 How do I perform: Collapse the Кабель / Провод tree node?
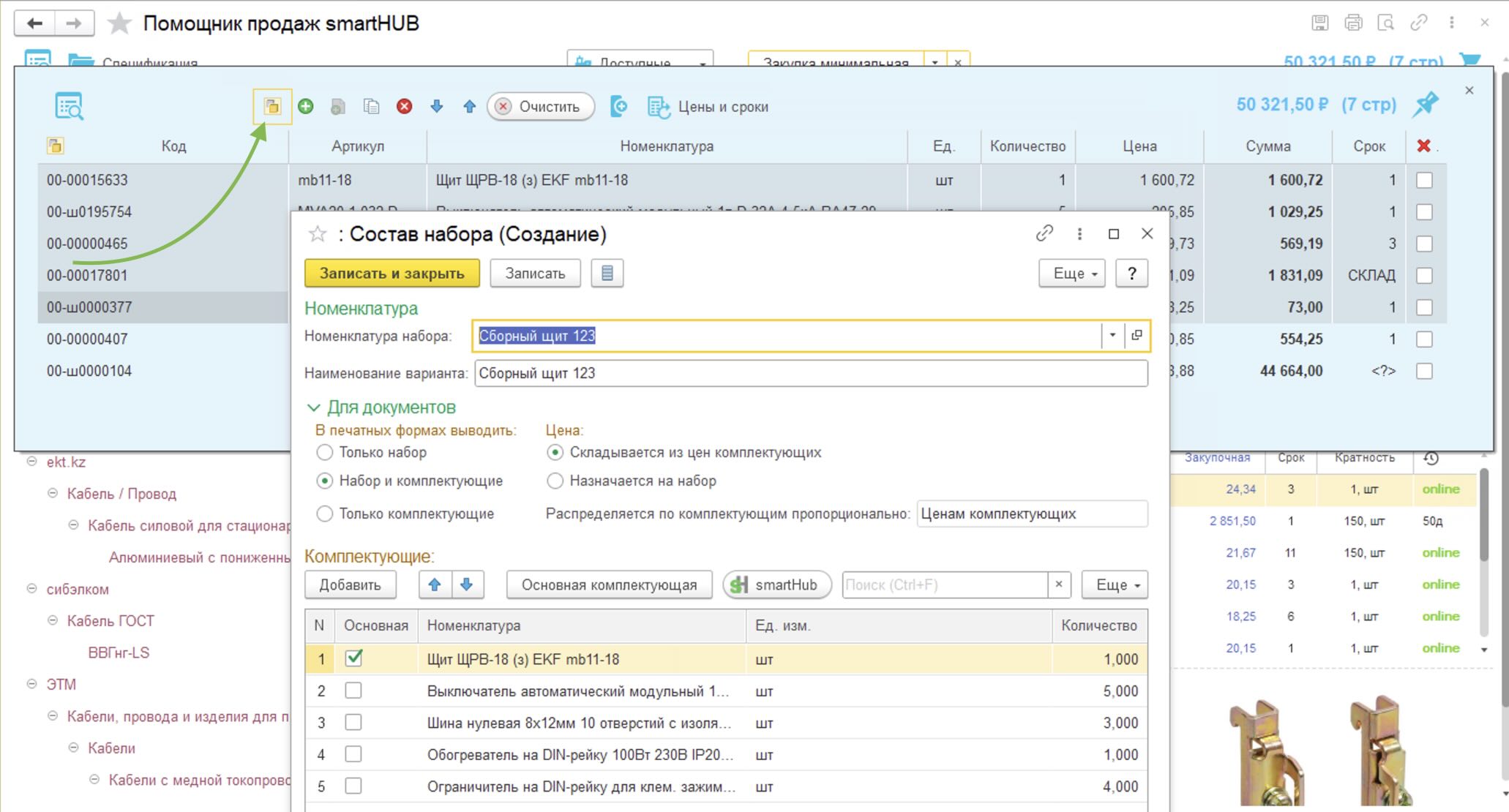53,494
